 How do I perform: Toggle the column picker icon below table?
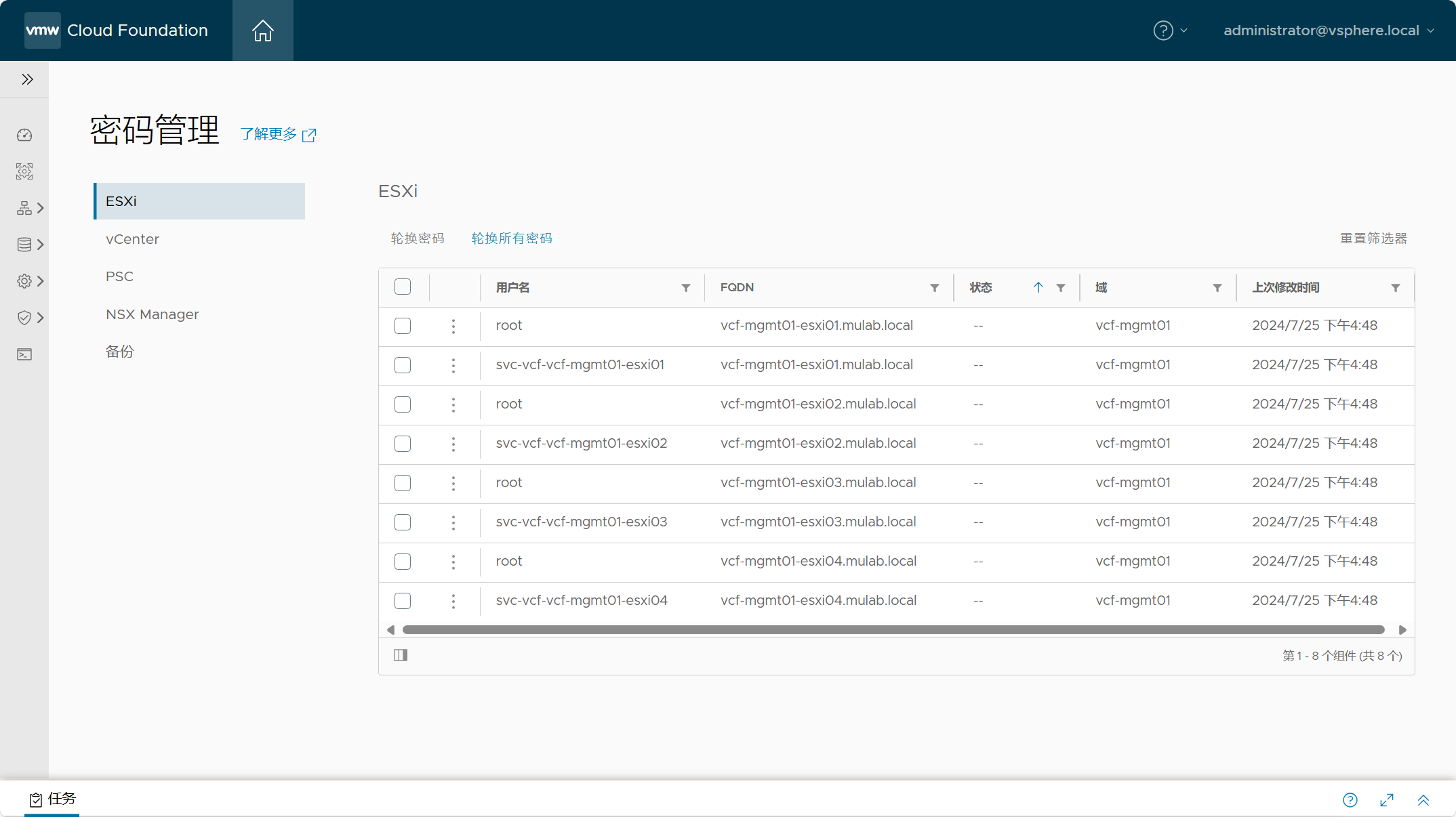[x=401, y=655]
